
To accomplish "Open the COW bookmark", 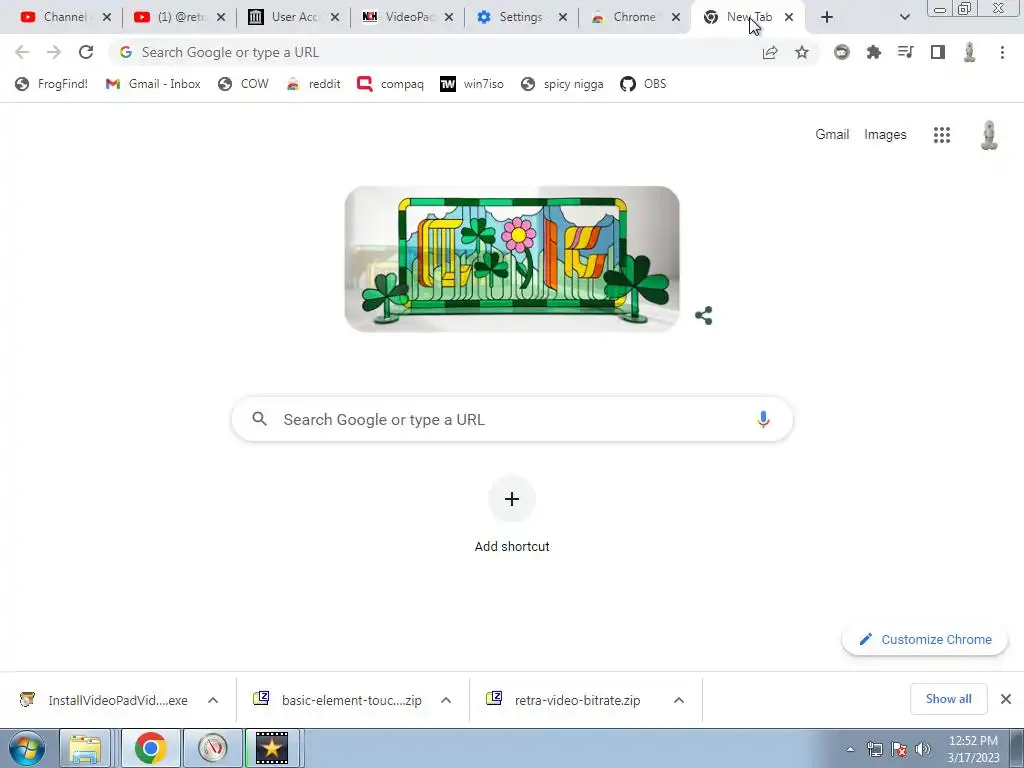I will [243, 84].
